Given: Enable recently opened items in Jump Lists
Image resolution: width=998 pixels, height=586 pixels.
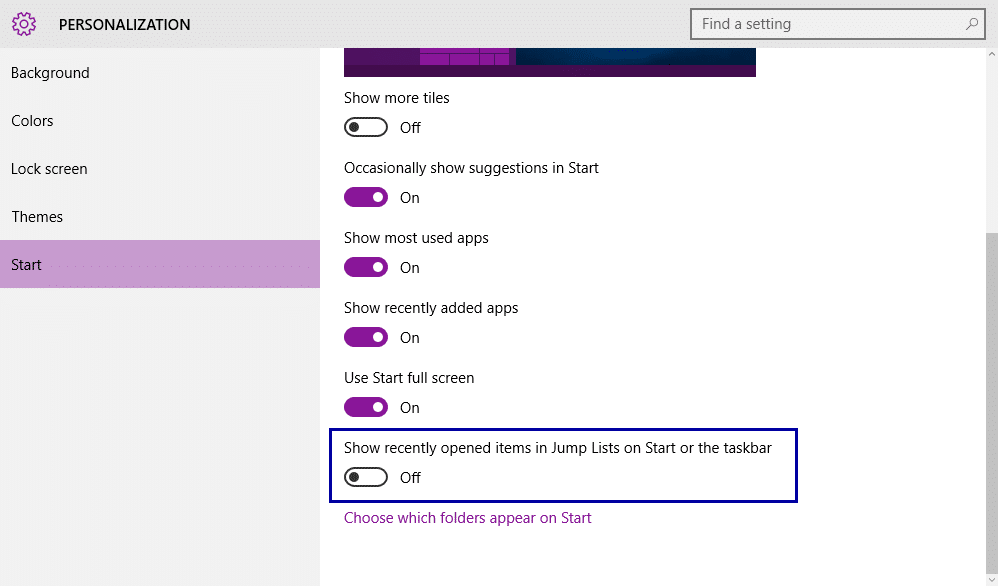Looking at the screenshot, I should tap(366, 477).
